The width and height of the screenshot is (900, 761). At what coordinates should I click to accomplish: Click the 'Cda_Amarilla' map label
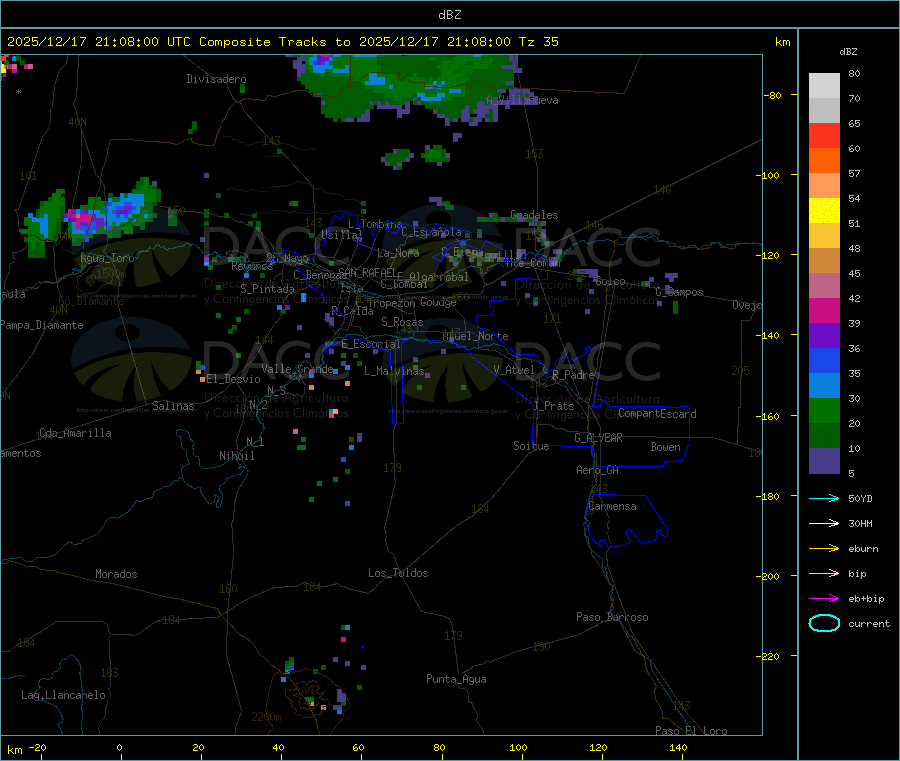75,433
